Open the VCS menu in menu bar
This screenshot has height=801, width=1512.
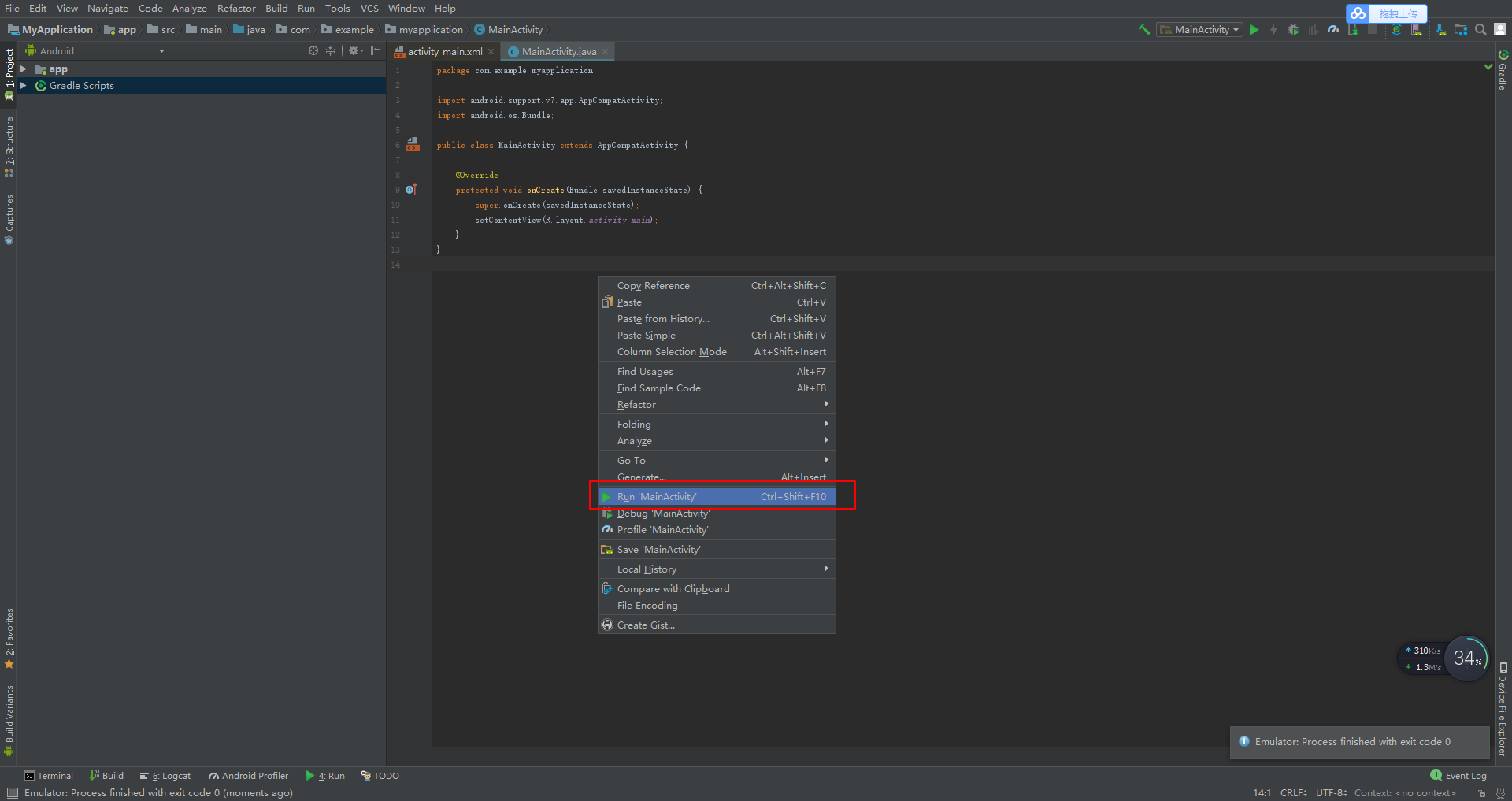click(369, 9)
